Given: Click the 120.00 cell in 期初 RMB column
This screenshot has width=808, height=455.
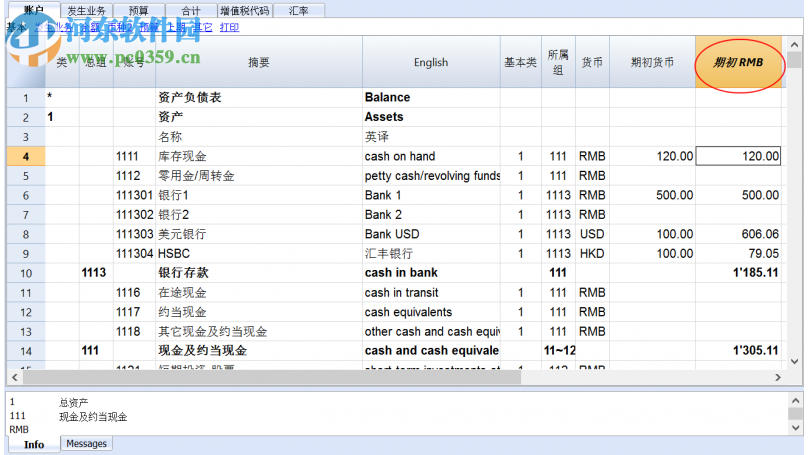Looking at the screenshot, I should [x=738, y=156].
